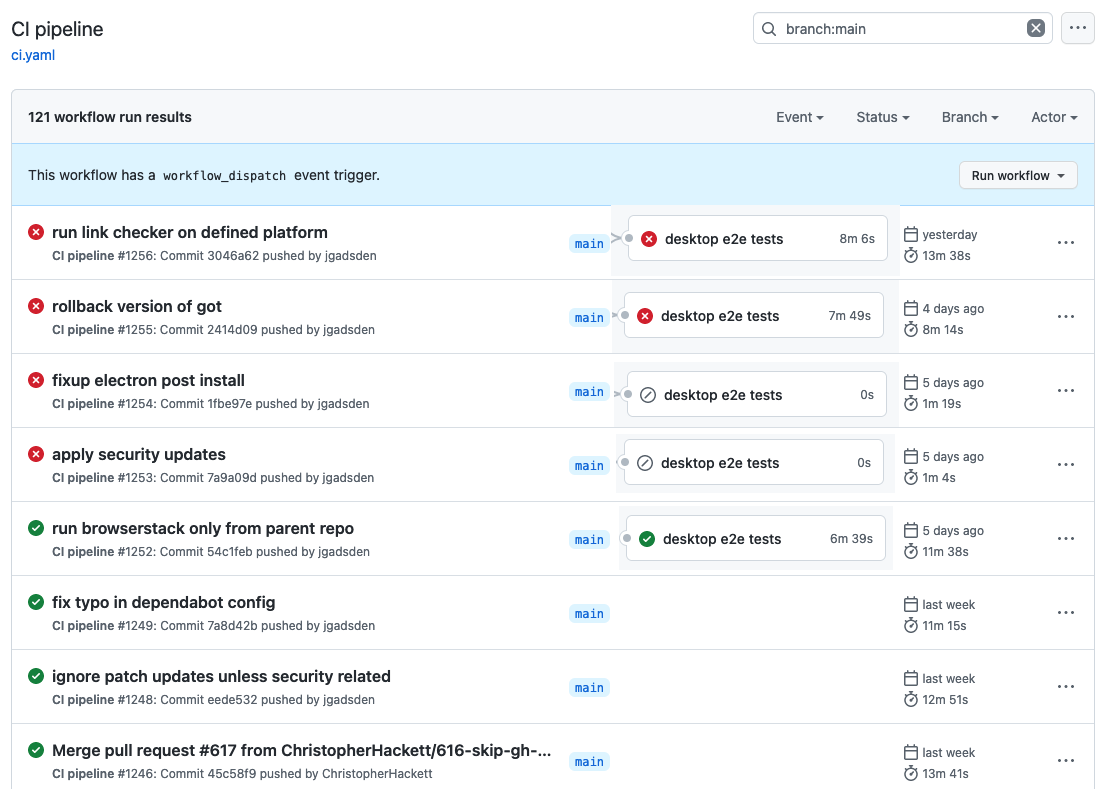1110x789 pixels.
Task: Click 'Commit 45c58f9 pushed by ChristopherHackett' text
Action: pyautogui.click(x=297, y=773)
